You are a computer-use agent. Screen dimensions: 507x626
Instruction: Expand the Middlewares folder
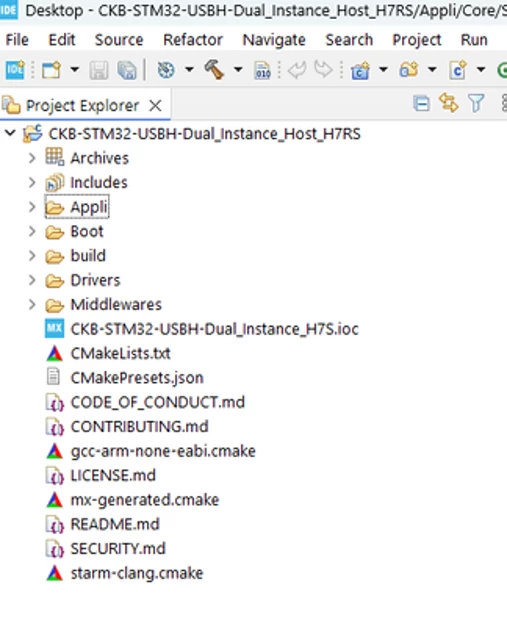click(32, 305)
